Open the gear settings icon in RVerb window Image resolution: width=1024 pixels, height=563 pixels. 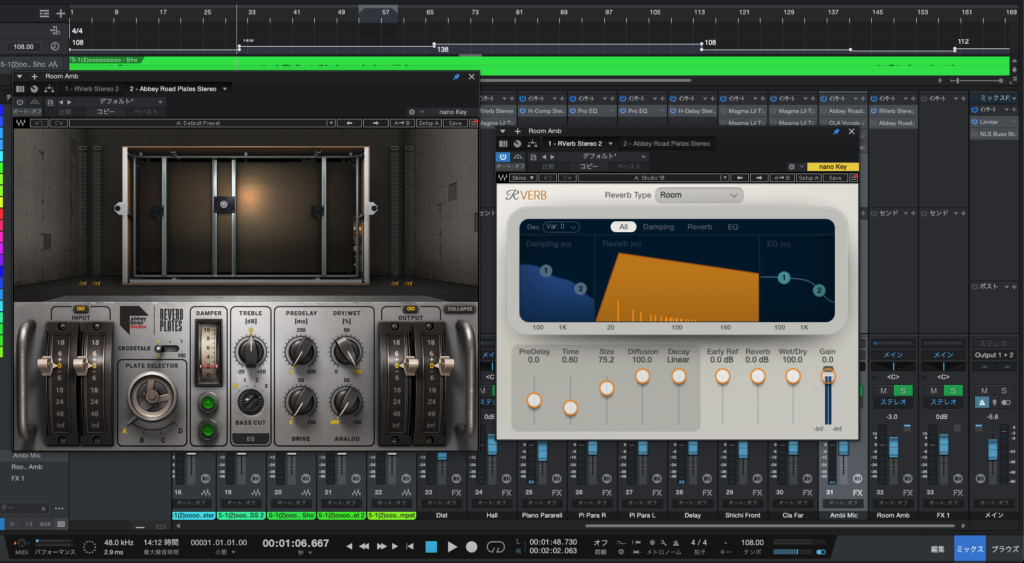point(792,167)
